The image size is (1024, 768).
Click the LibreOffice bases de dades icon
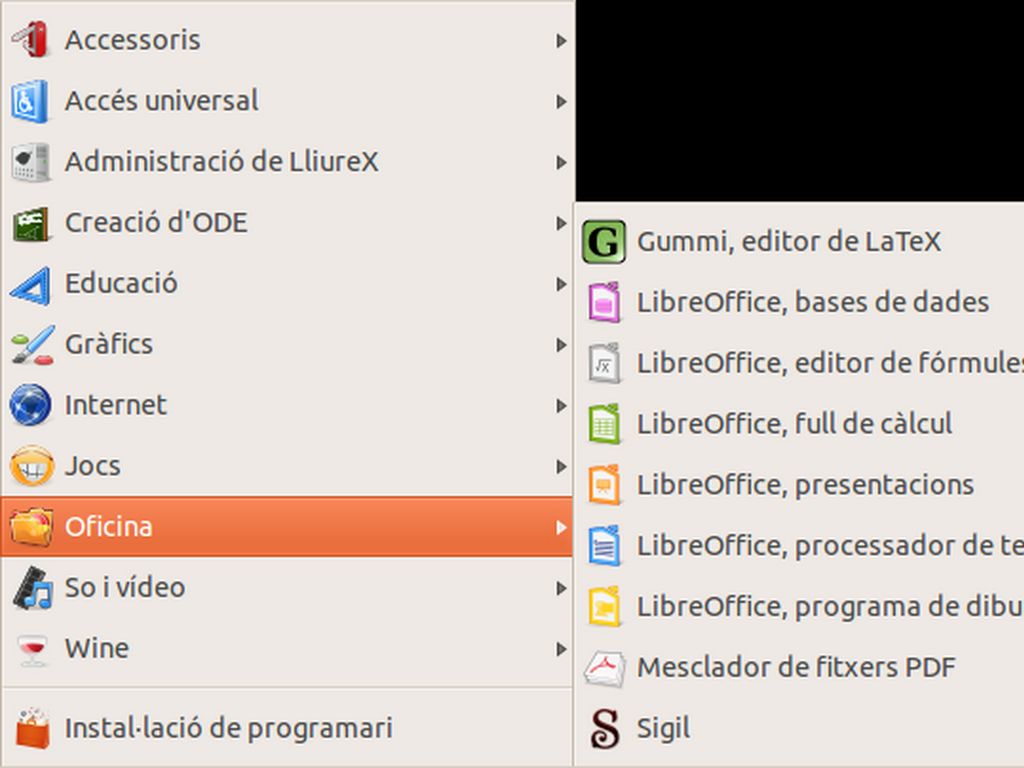[604, 303]
